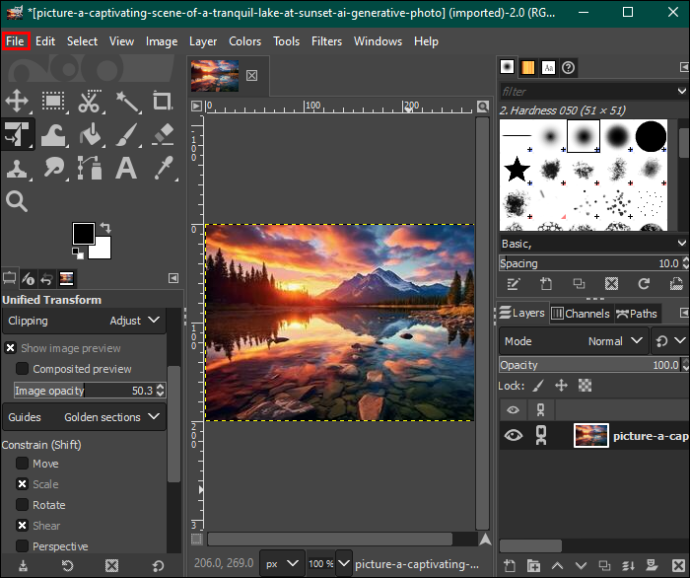This screenshot has height=578, width=690.
Task: Open the px units dropdown
Action: click(x=282, y=563)
